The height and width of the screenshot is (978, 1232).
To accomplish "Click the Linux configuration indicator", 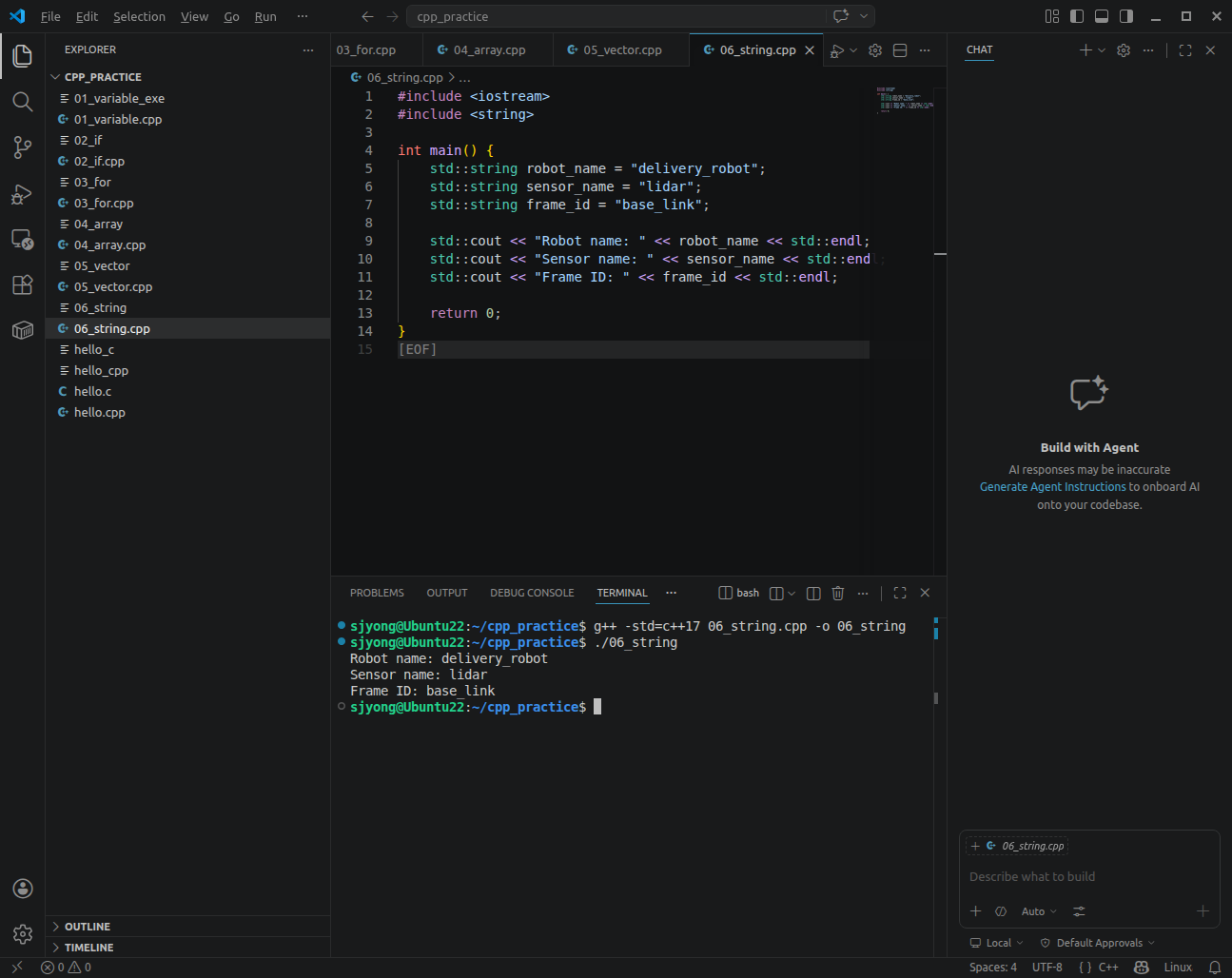I will click(x=1178, y=968).
